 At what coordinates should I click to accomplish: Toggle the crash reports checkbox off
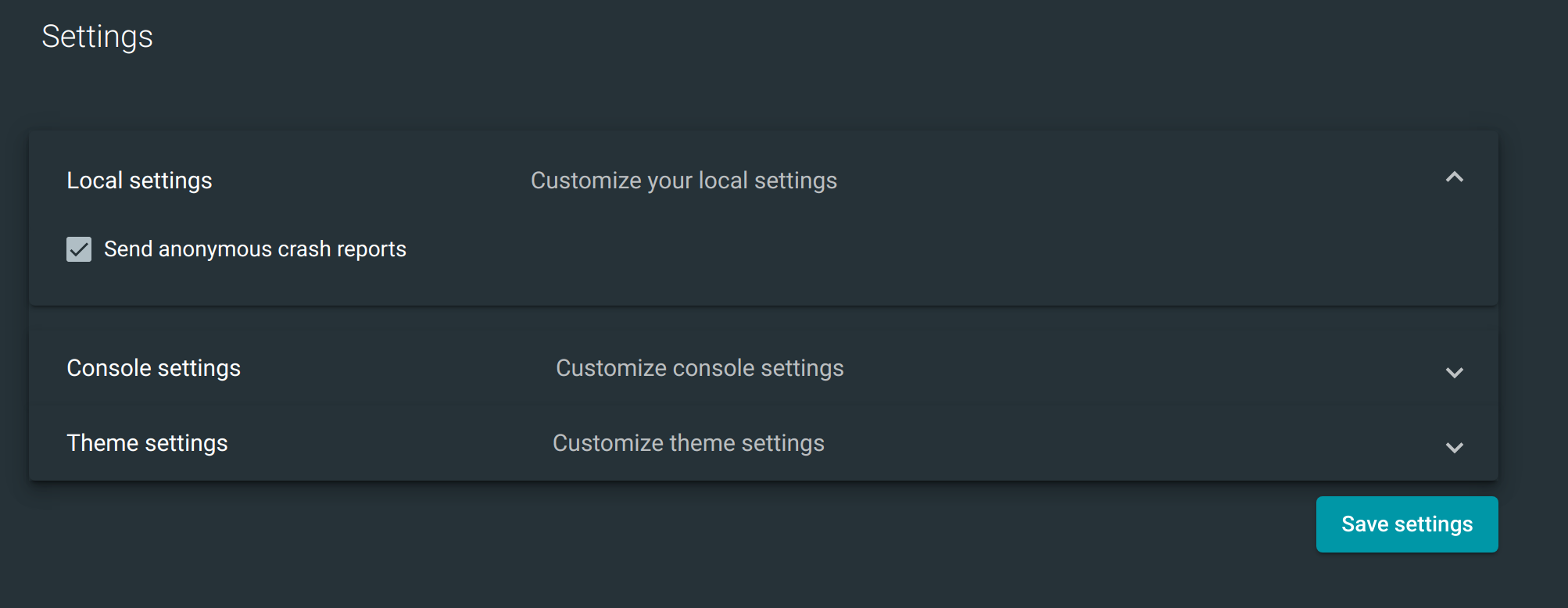click(79, 249)
